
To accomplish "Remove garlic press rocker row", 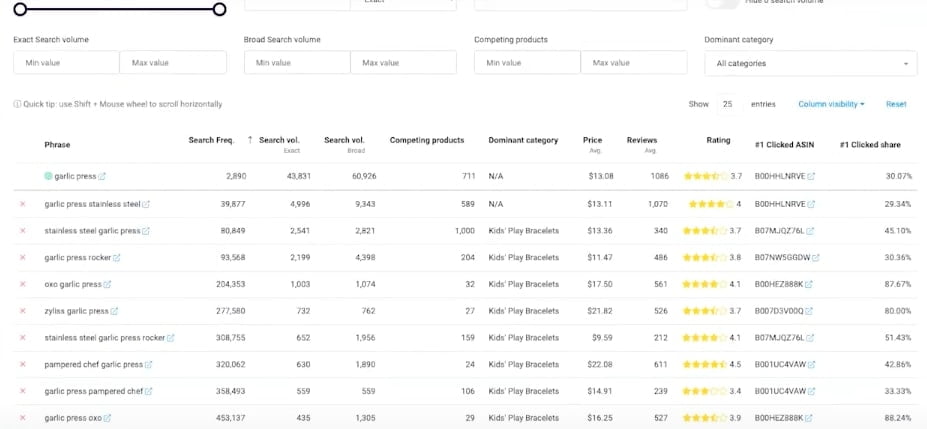I will 23,257.
